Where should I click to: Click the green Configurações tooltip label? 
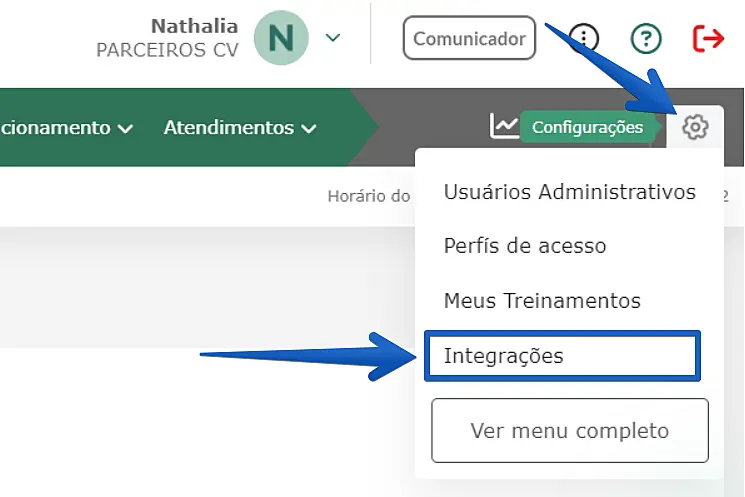point(587,127)
